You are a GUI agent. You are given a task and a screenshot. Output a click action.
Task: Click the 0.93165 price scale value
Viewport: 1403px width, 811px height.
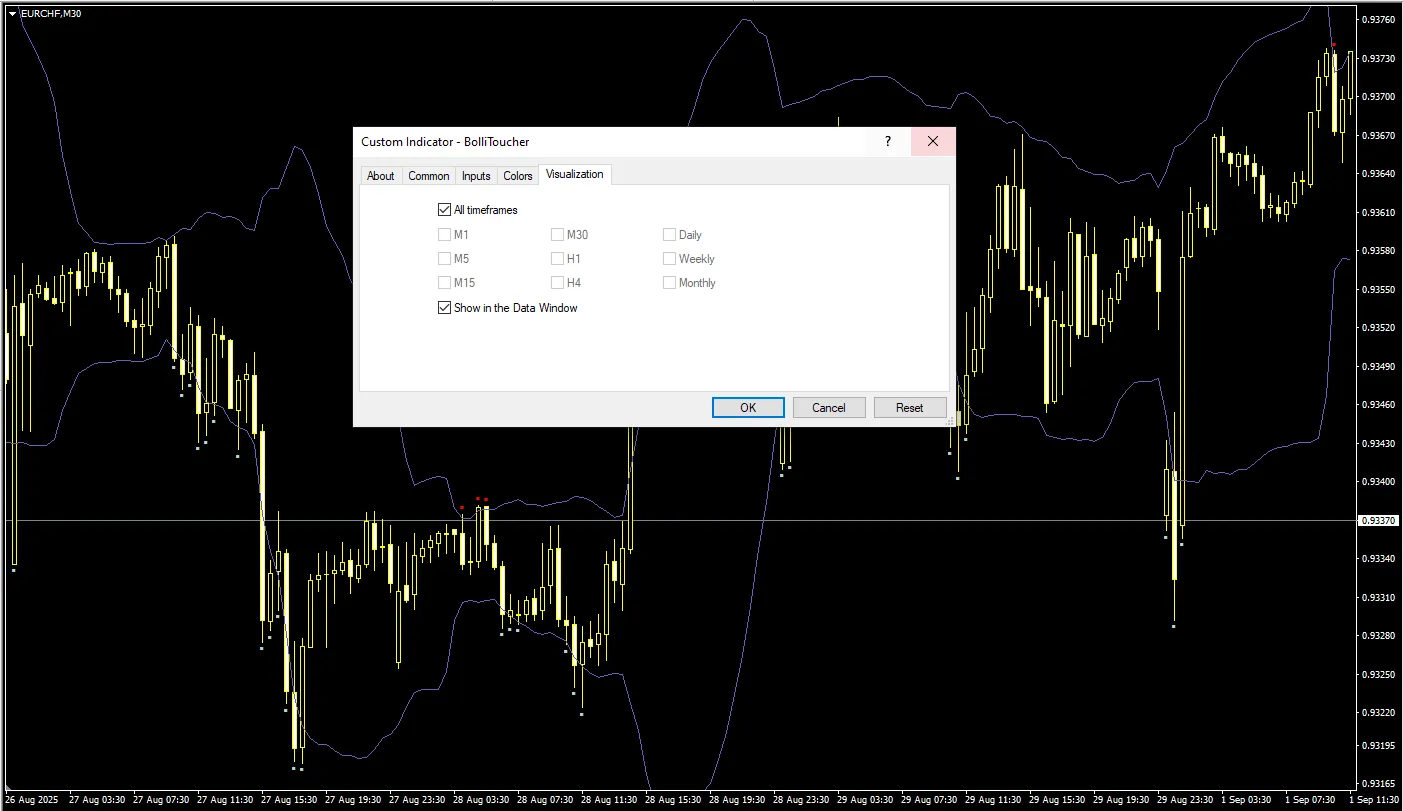[1379, 784]
